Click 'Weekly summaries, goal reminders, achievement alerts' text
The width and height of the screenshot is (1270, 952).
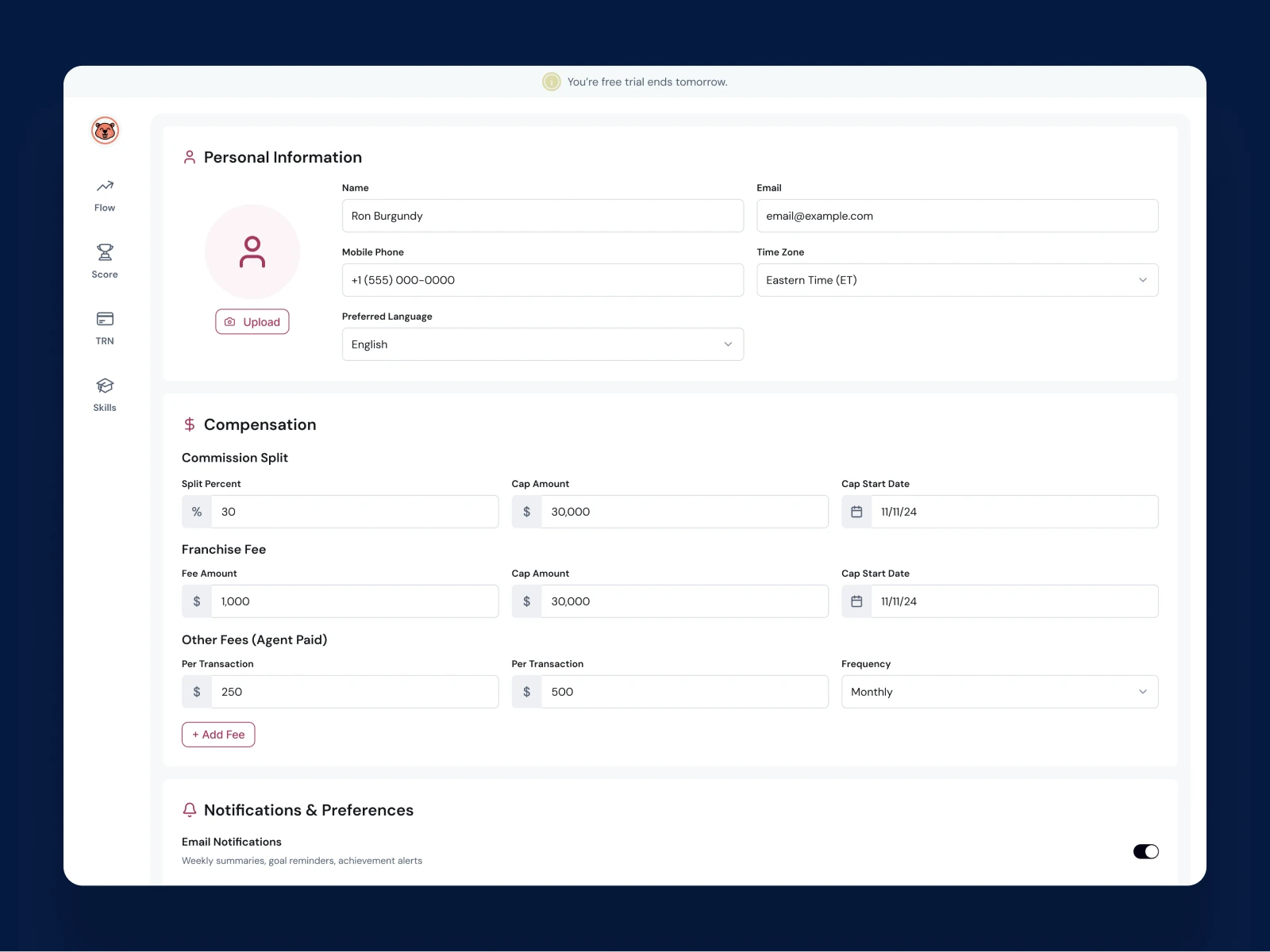coord(302,861)
